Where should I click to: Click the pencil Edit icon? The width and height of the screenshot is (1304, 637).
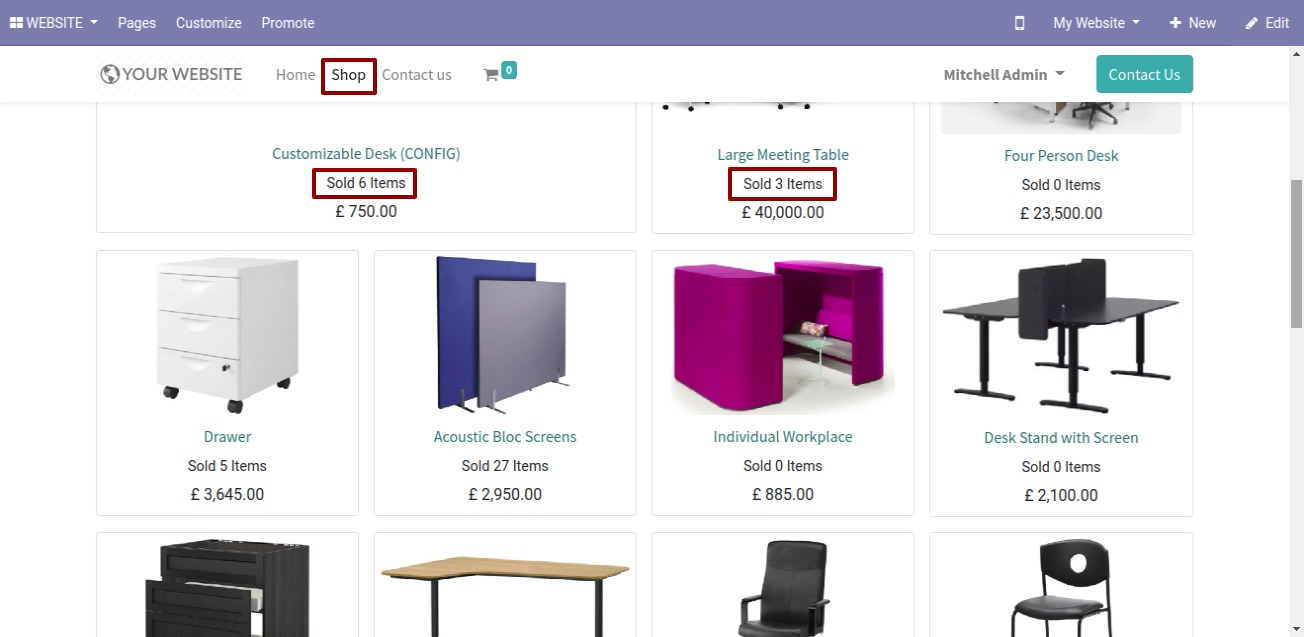point(1251,23)
